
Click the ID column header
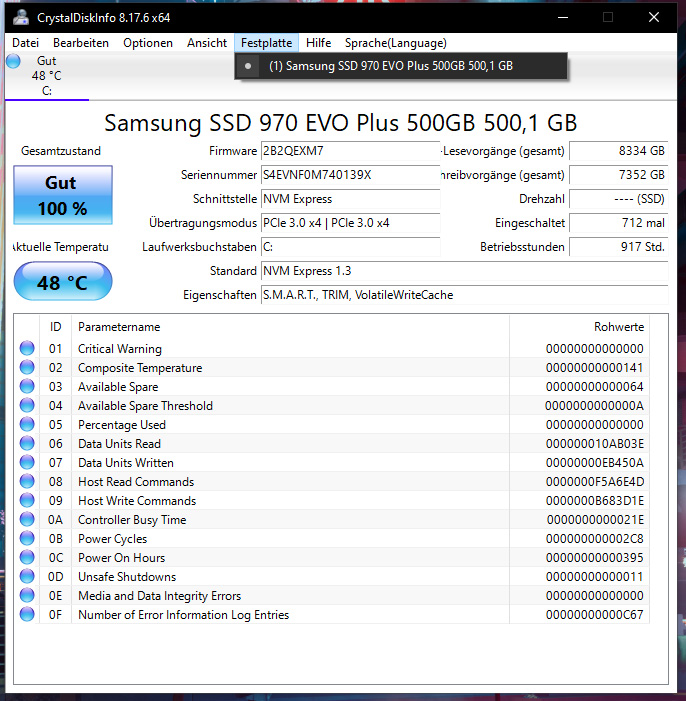[55, 327]
